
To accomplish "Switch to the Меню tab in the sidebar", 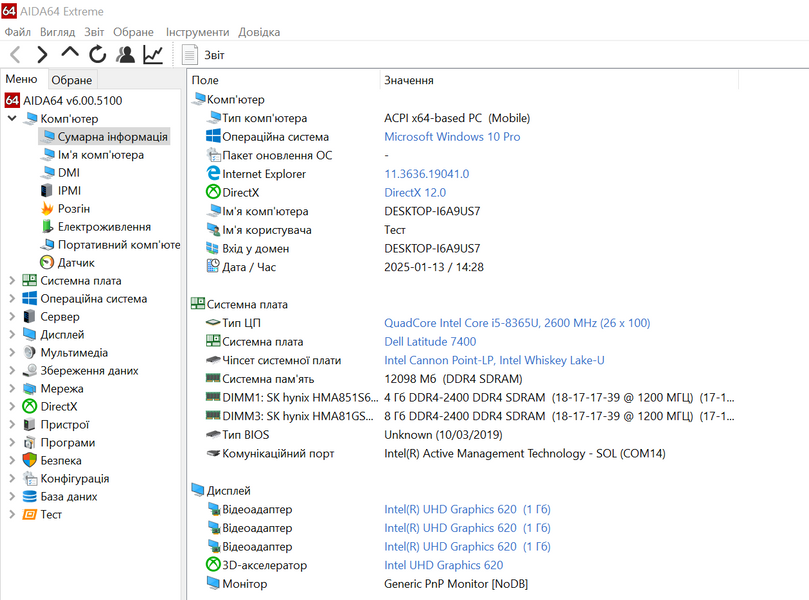I will tap(22, 79).
